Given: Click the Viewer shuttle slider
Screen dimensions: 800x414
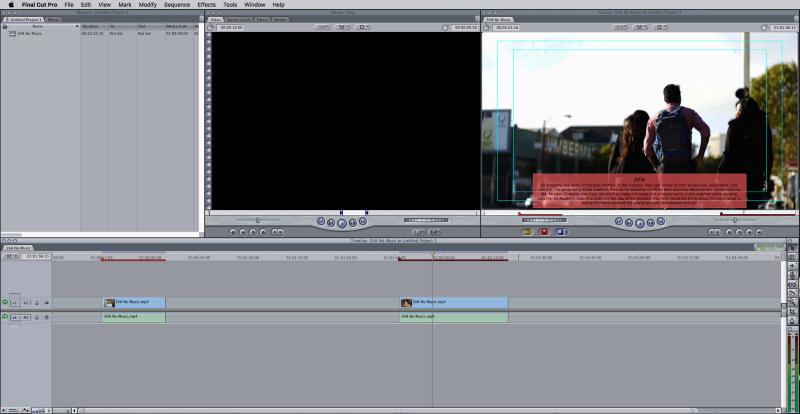Looking at the screenshot, I should [258, 220].
